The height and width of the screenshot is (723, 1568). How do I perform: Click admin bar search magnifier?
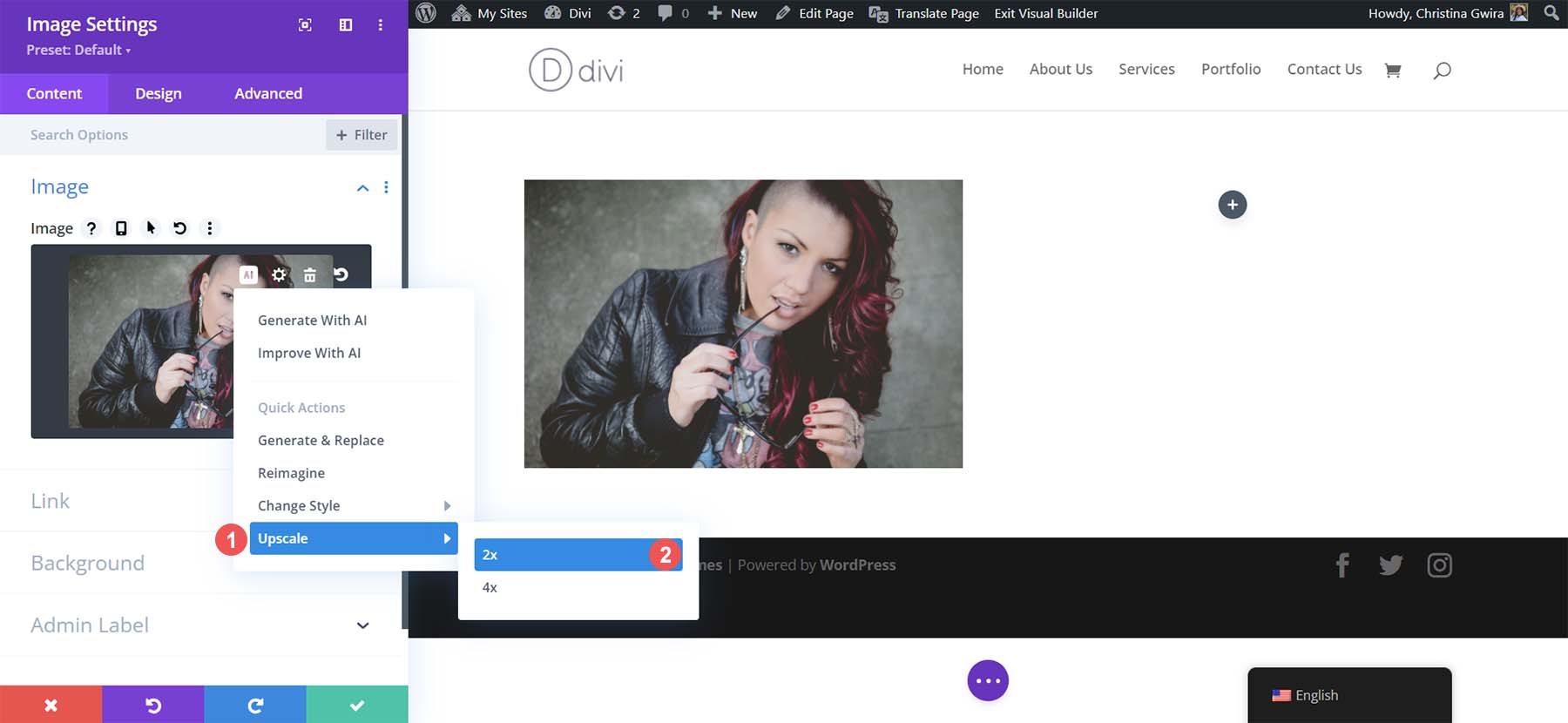[1551, 13]
